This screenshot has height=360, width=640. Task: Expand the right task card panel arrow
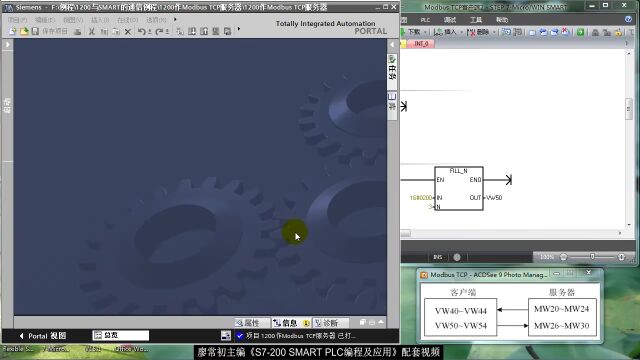tap(392, 45)
